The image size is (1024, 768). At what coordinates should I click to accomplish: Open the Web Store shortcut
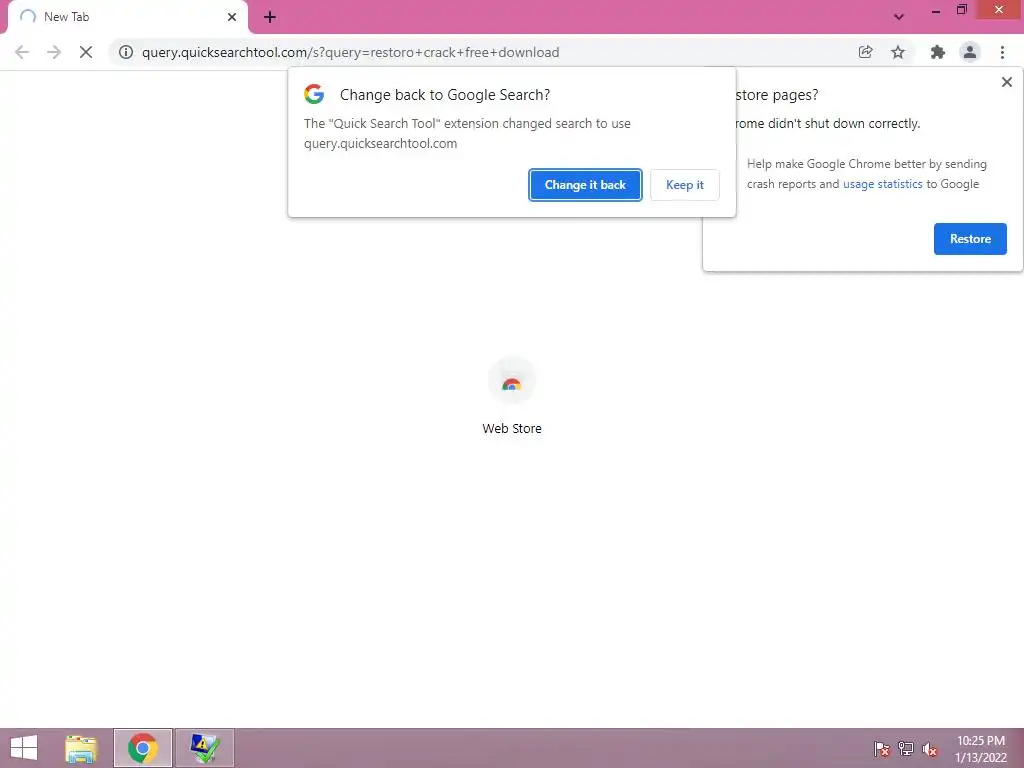[511, 397]
